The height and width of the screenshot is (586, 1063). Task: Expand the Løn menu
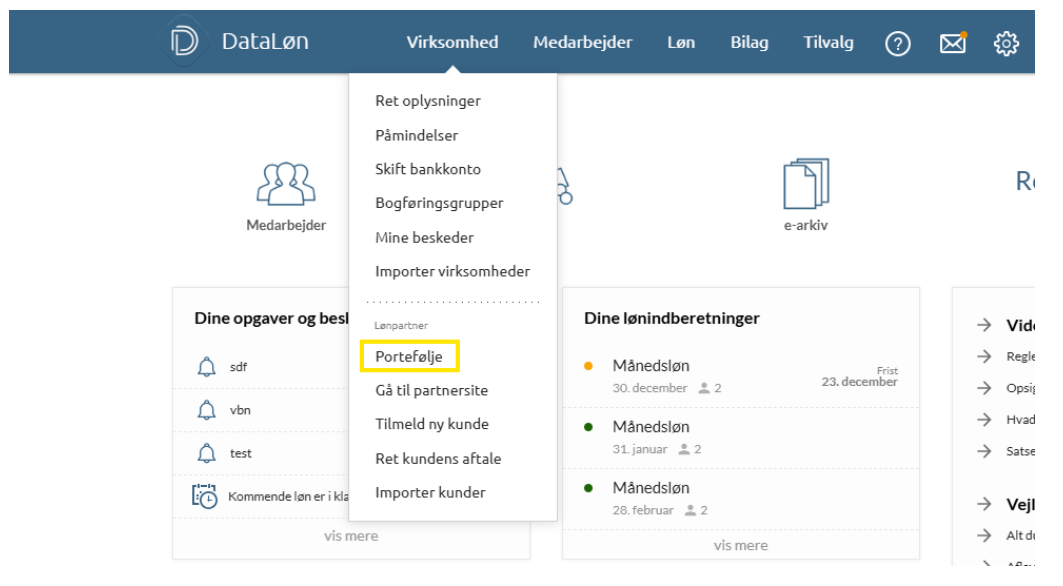pyautogui.click(x=681, y=42)
